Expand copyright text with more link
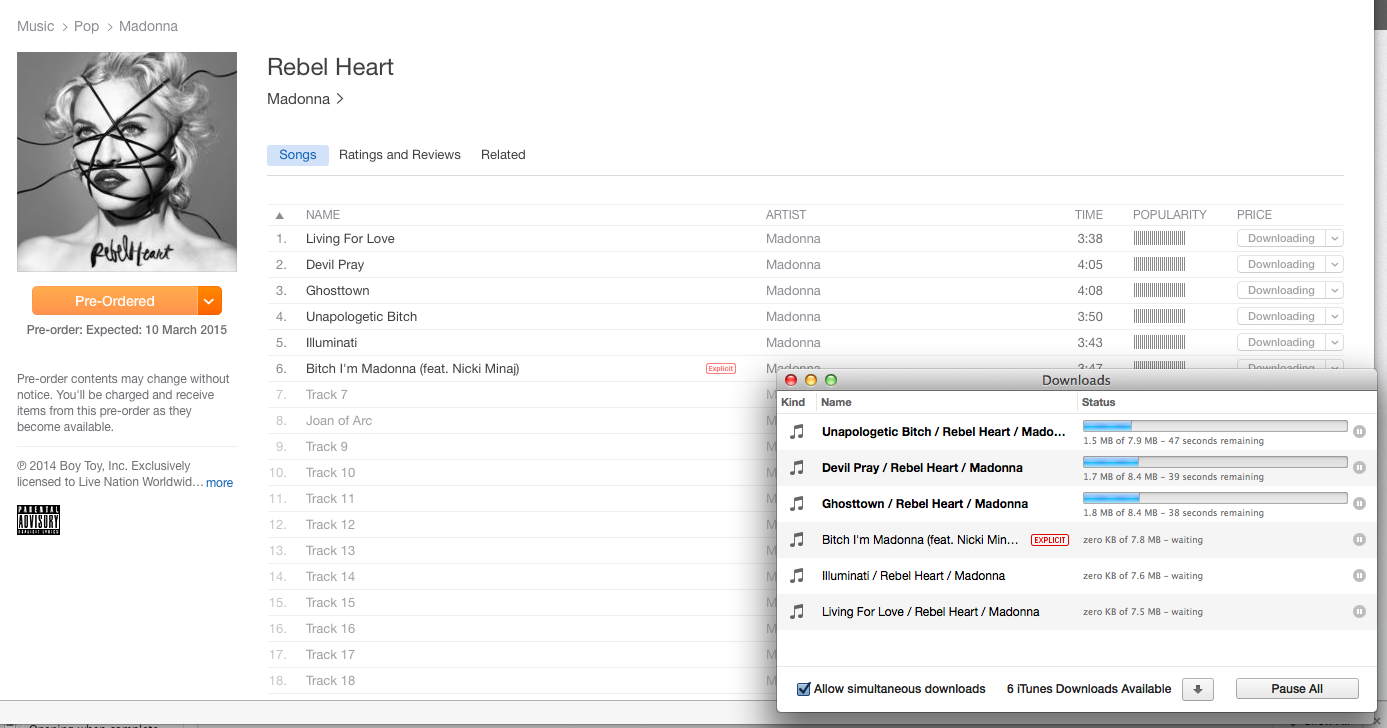The height and width of the screenshot is (728, 1387). click(x=219, y=483)
